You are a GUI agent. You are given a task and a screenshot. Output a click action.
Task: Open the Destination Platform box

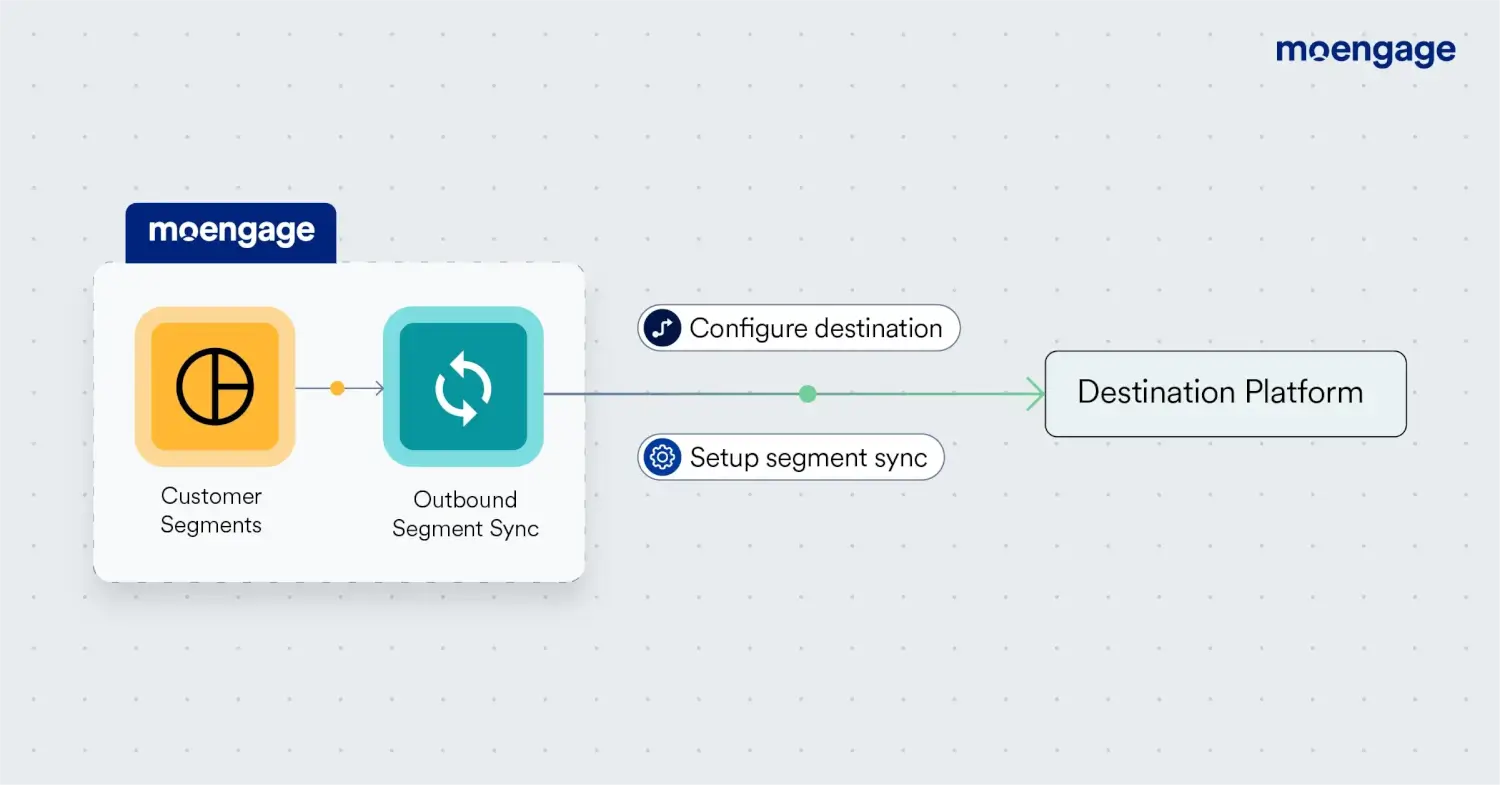(1226, 393)
